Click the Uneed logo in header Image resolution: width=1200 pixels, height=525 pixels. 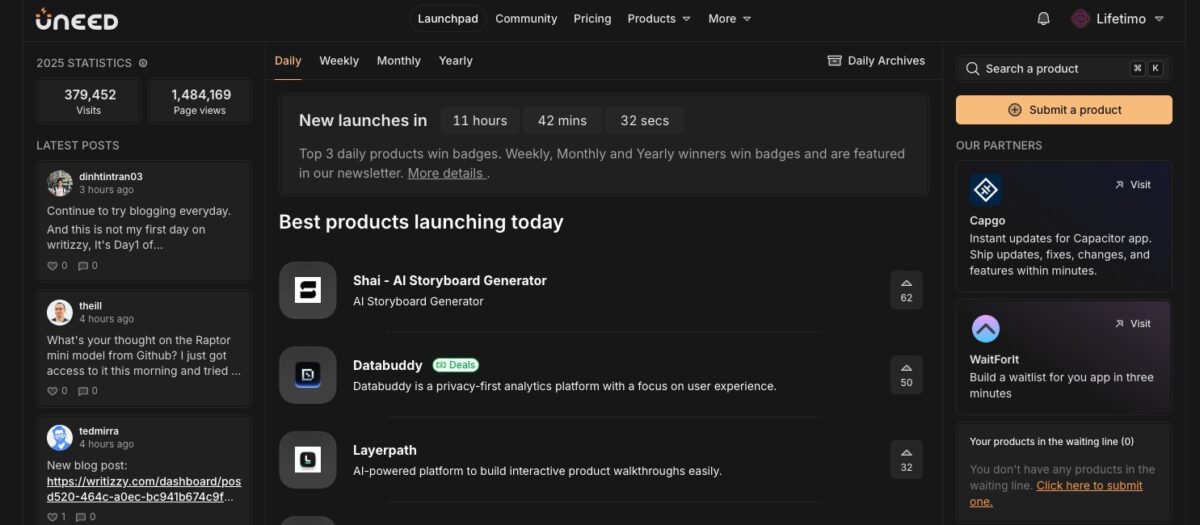[x=77, y=19]
